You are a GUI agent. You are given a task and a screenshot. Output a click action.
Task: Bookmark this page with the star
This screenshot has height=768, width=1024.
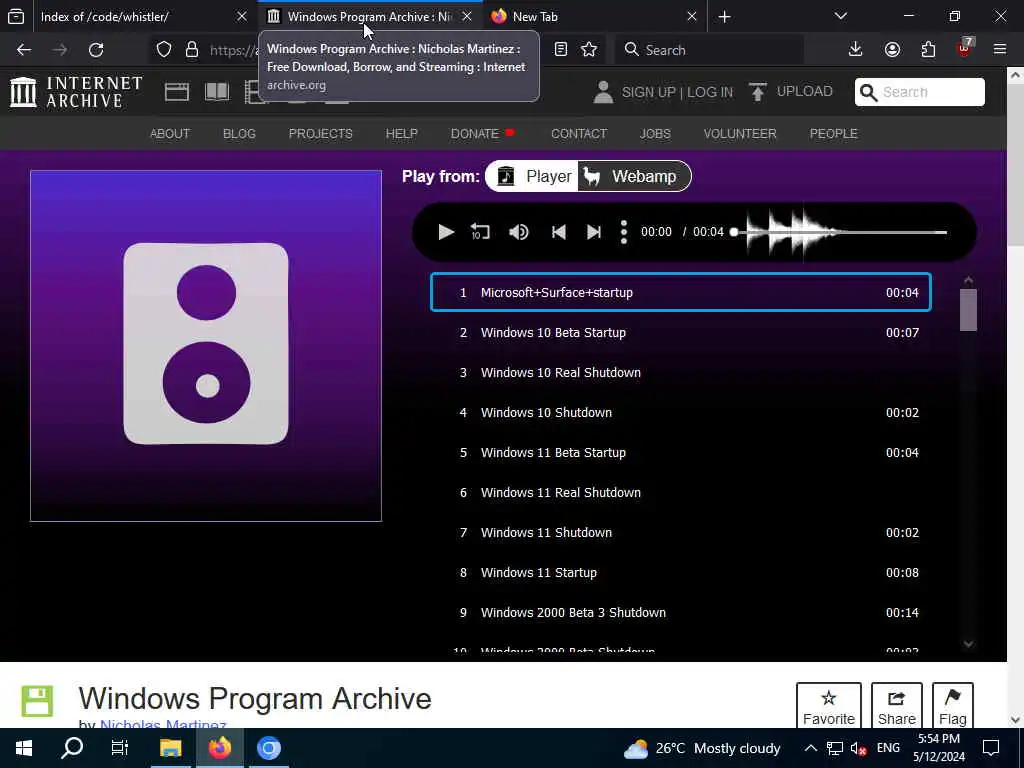tap(589, 50)
